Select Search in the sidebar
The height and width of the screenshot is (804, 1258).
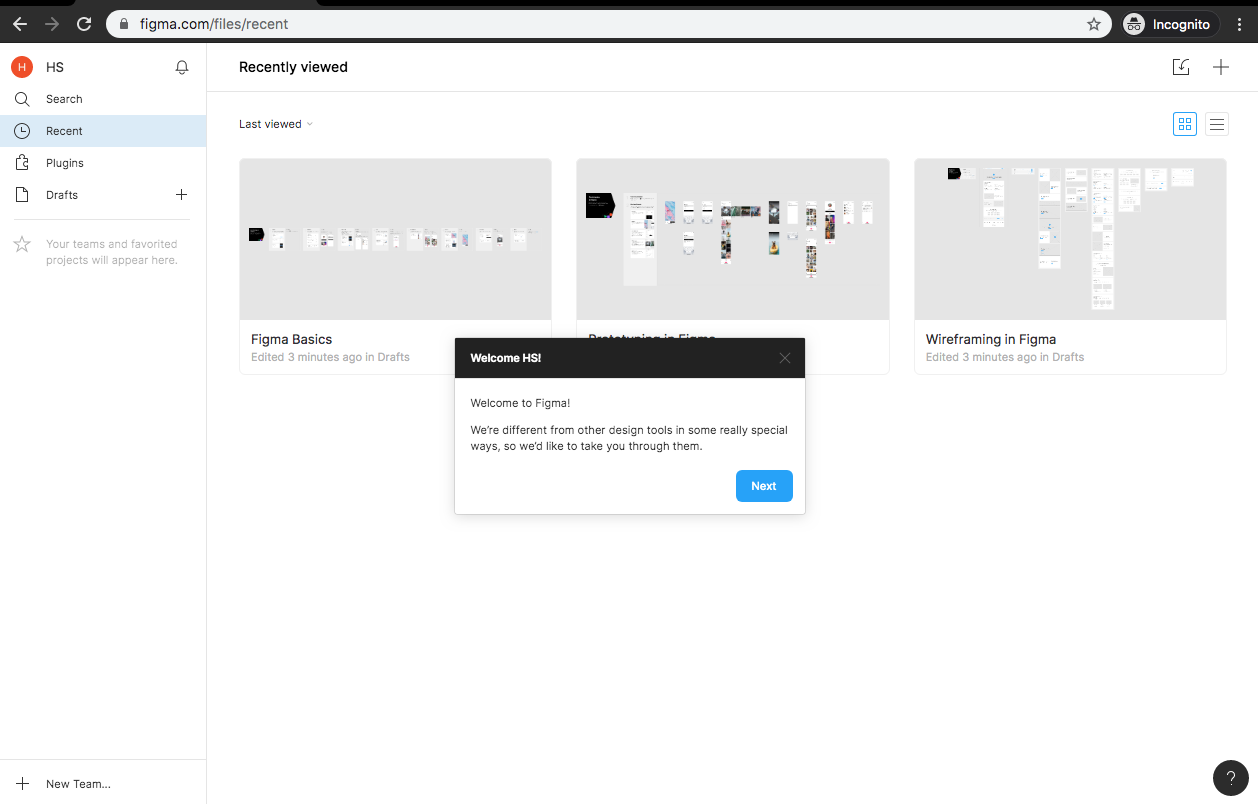(103, 99)
